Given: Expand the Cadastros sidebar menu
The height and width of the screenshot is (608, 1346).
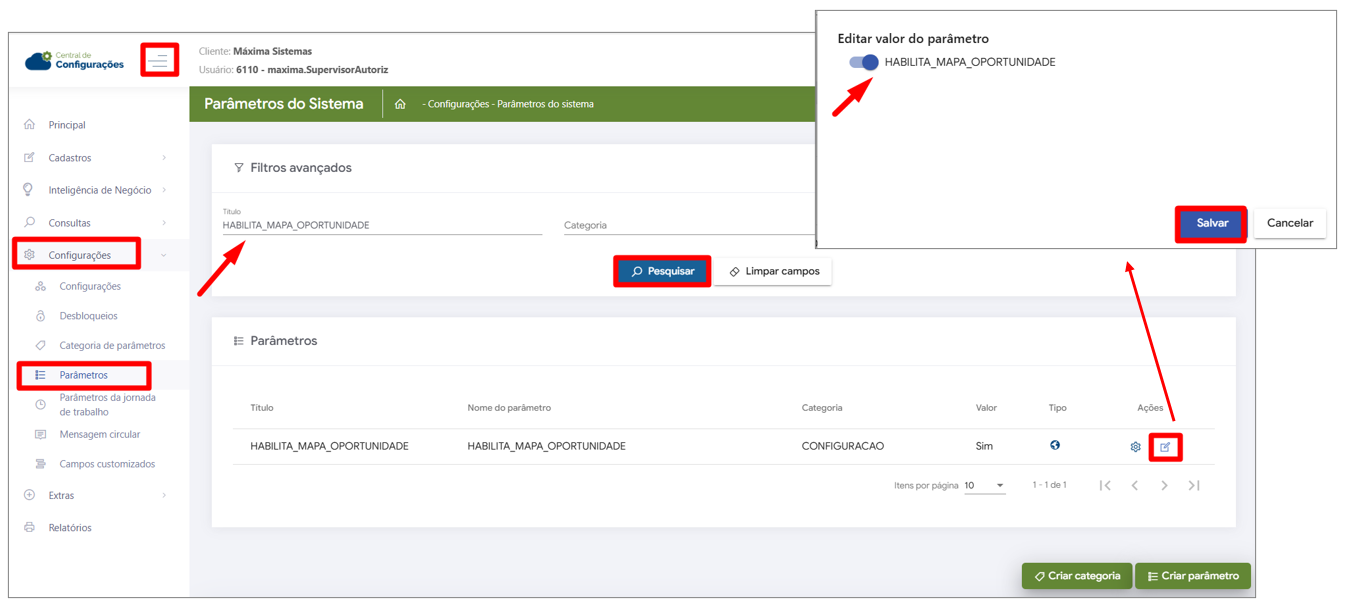Looking at the screenshot, I should (x=95, y=158).
